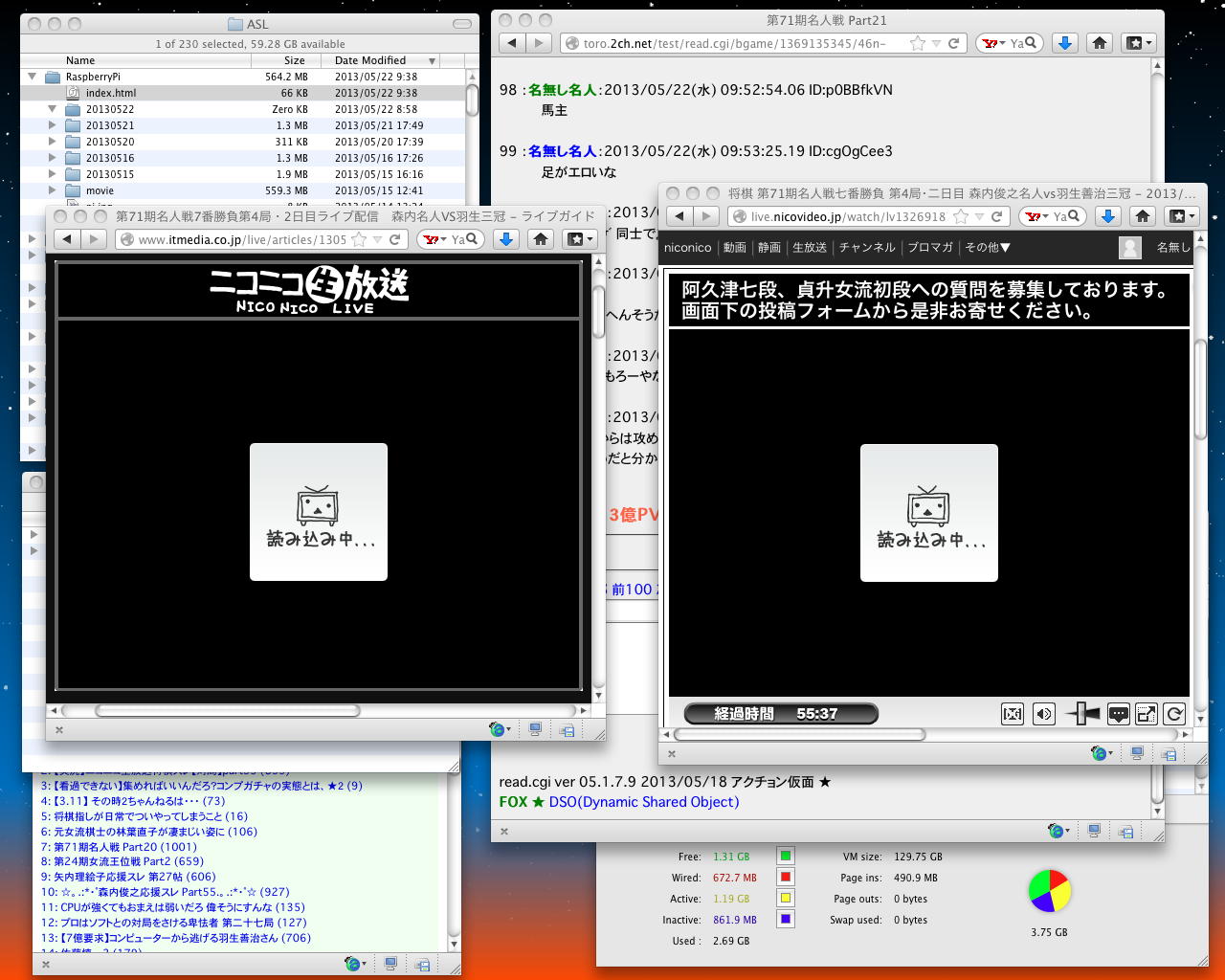Go home in the 2ch thread window
The height and width of the screenshot is (980, 1225).
1100,43
